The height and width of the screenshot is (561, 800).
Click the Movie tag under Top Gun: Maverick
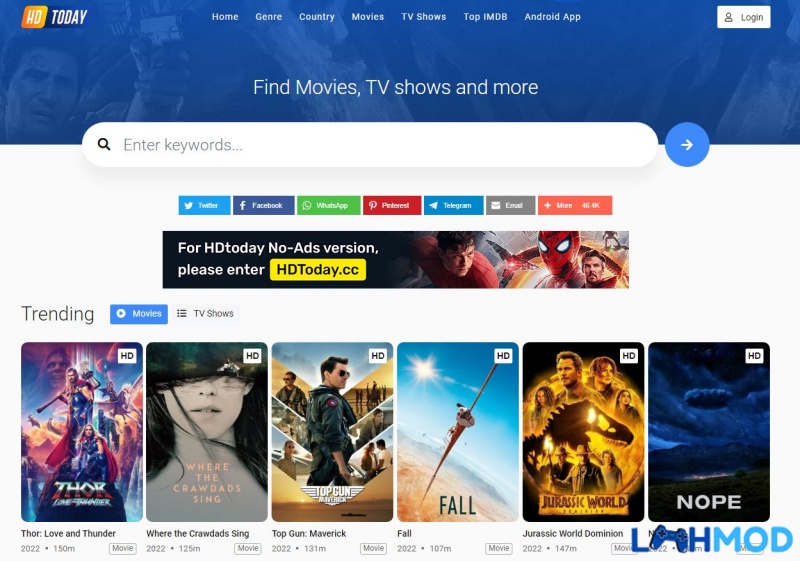coord(373,548)
